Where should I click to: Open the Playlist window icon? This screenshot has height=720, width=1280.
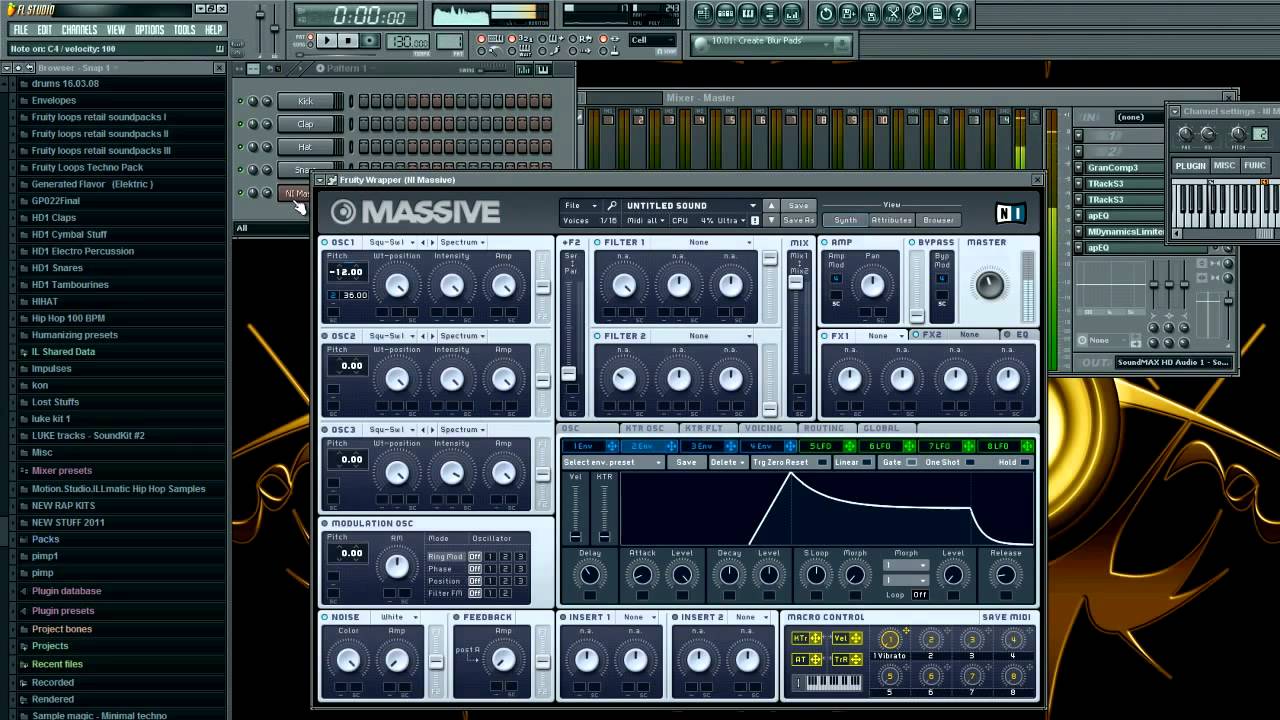point(703,14)
